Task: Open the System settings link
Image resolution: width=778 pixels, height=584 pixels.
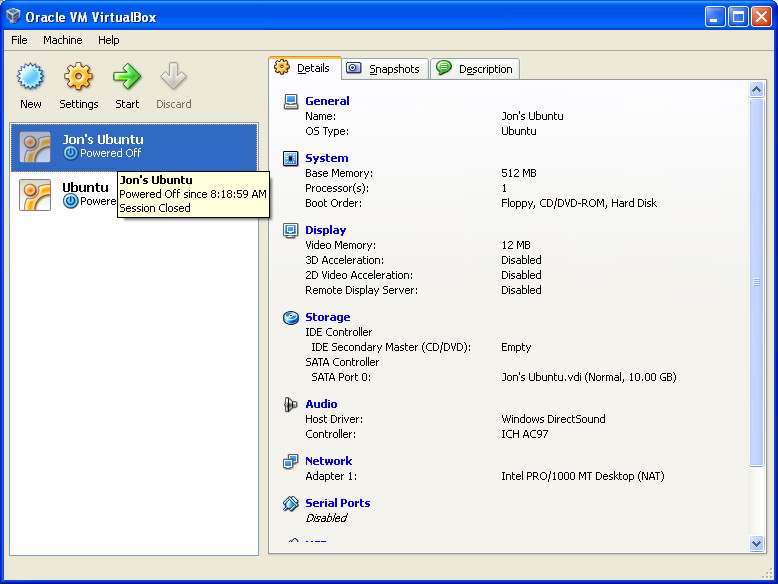Action: (x=326, y=158)
